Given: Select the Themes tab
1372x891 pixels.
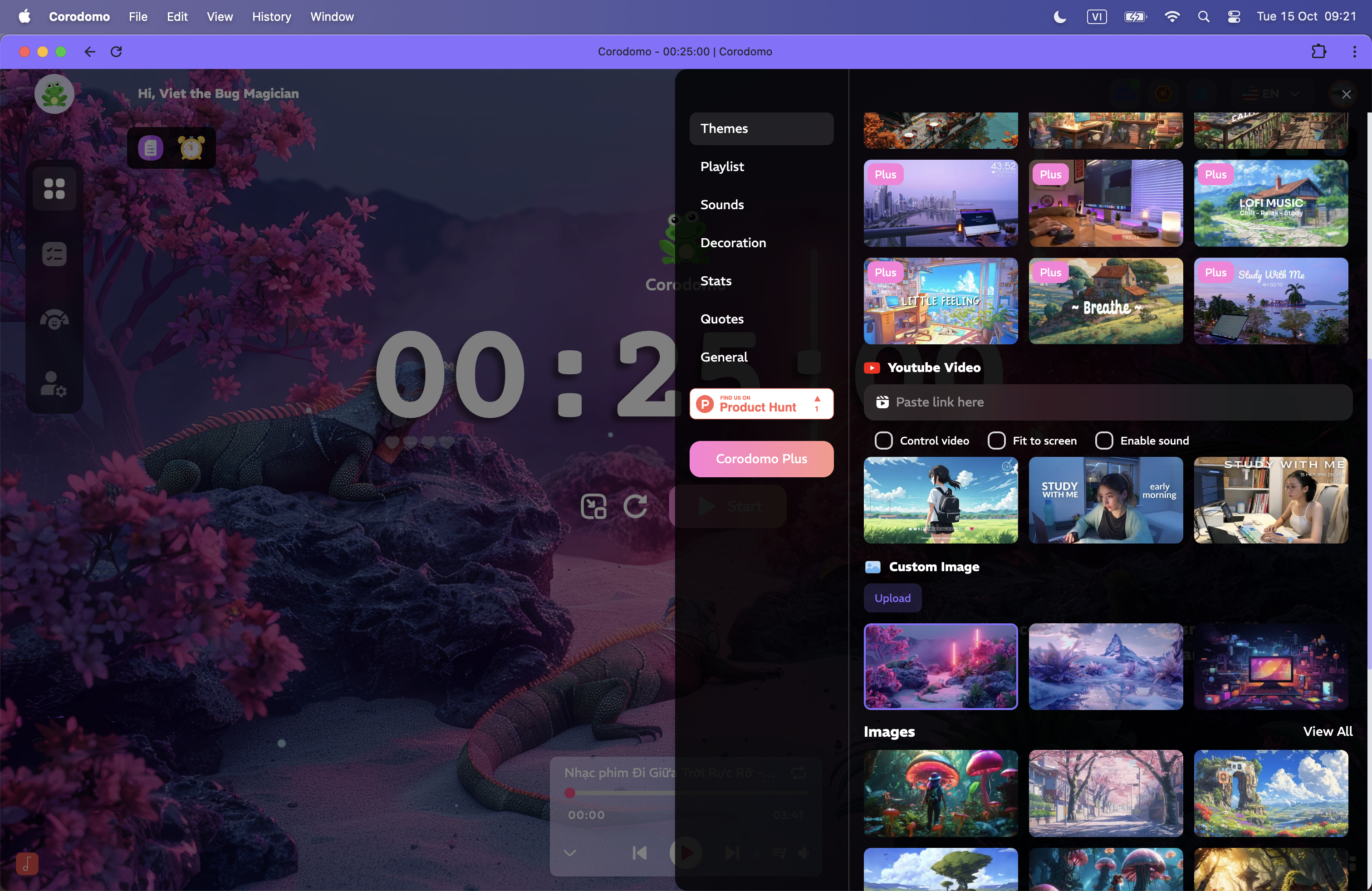Looking at the screenshot, I should 761,128.
